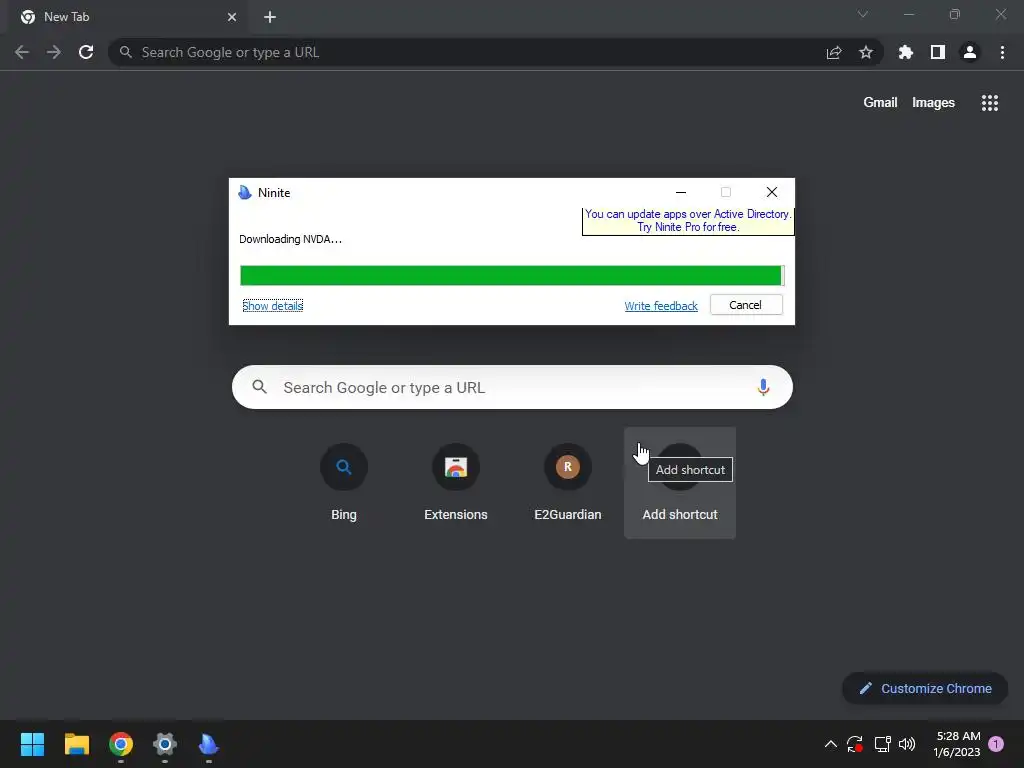Open Settings gear in taskbar
Screen dimensions: 1024x768
pyautogui.click(x=165, y=744)
